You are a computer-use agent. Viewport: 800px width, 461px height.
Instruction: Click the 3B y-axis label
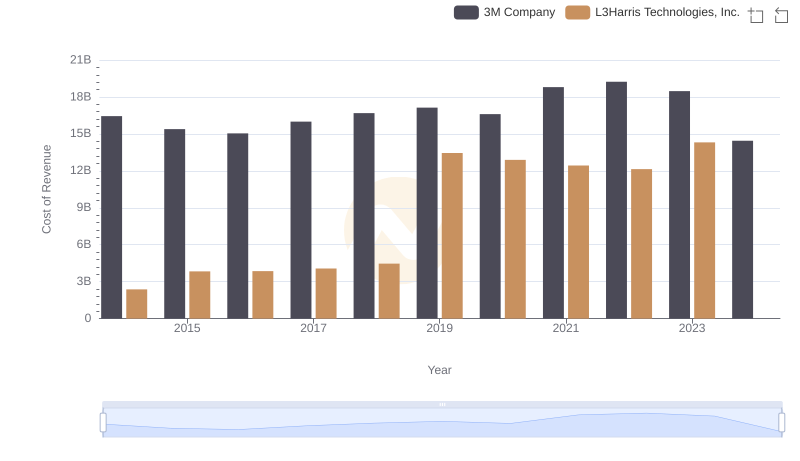click(84, 281)
